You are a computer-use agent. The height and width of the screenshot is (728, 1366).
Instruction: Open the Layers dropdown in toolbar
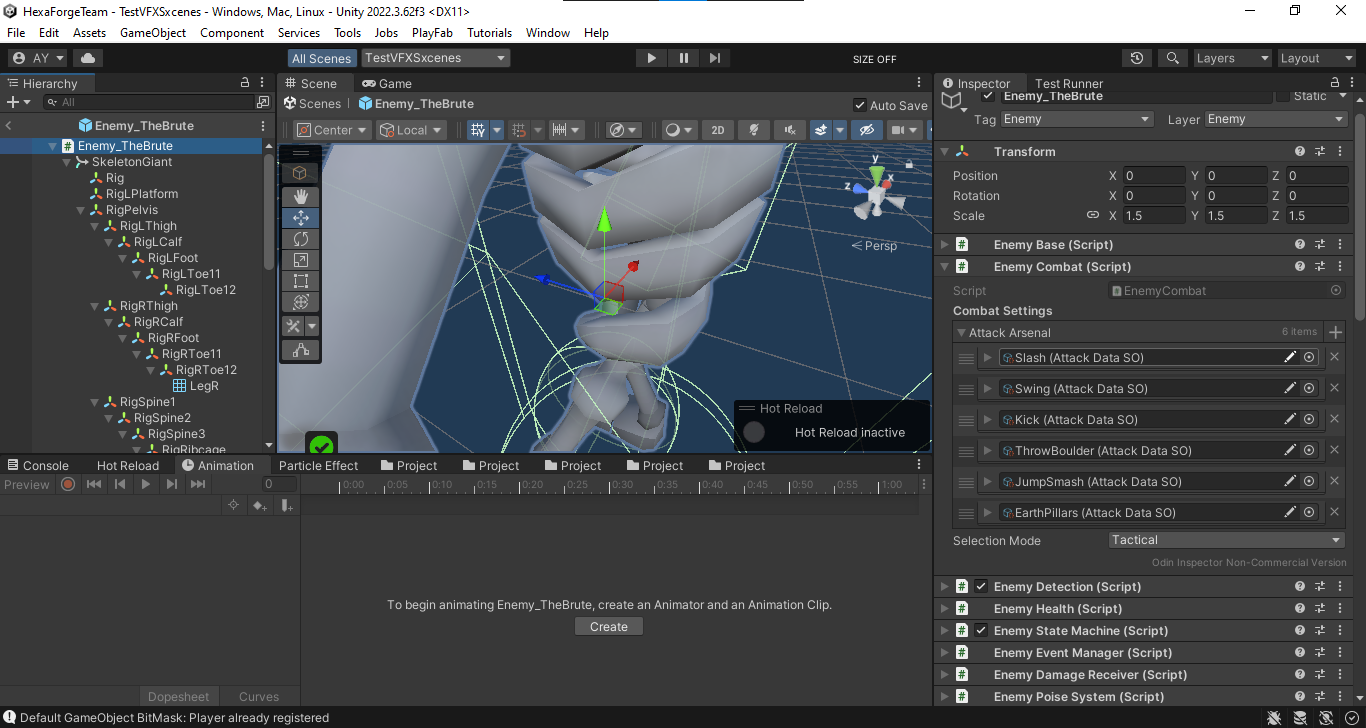pos(1232,58)
